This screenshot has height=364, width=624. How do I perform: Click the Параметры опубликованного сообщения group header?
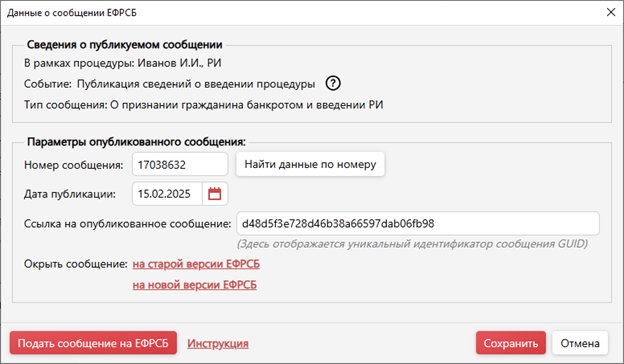tap(136, 142)
